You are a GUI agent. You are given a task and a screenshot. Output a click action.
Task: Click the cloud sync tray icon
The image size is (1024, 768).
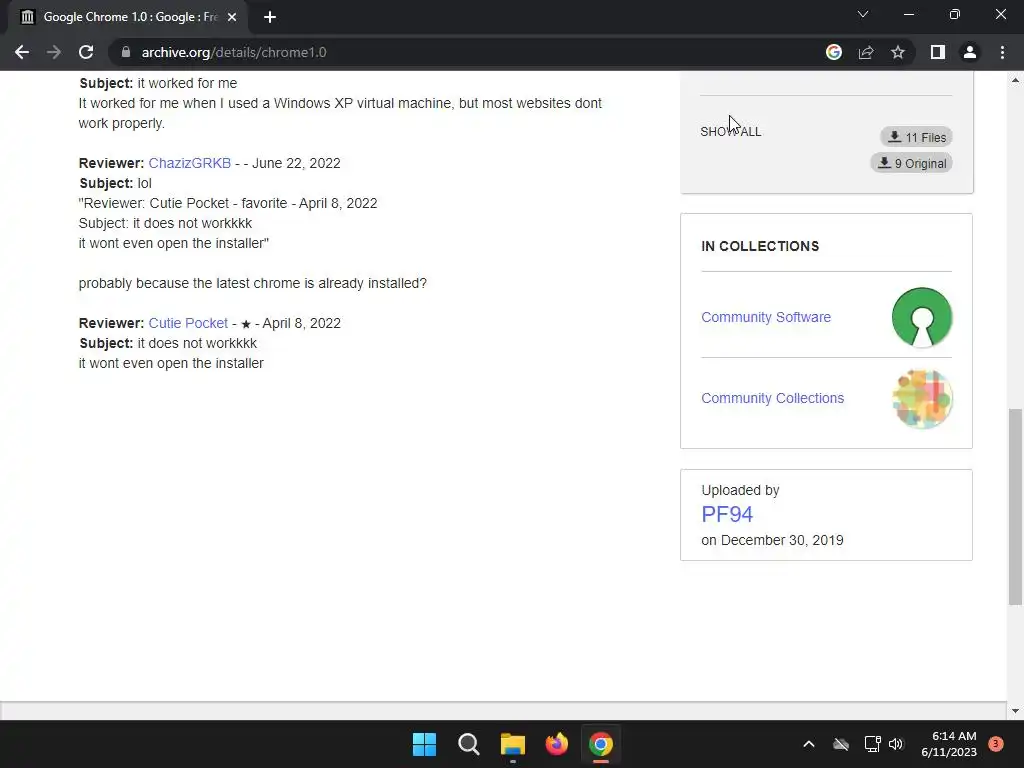click(841, 744)
